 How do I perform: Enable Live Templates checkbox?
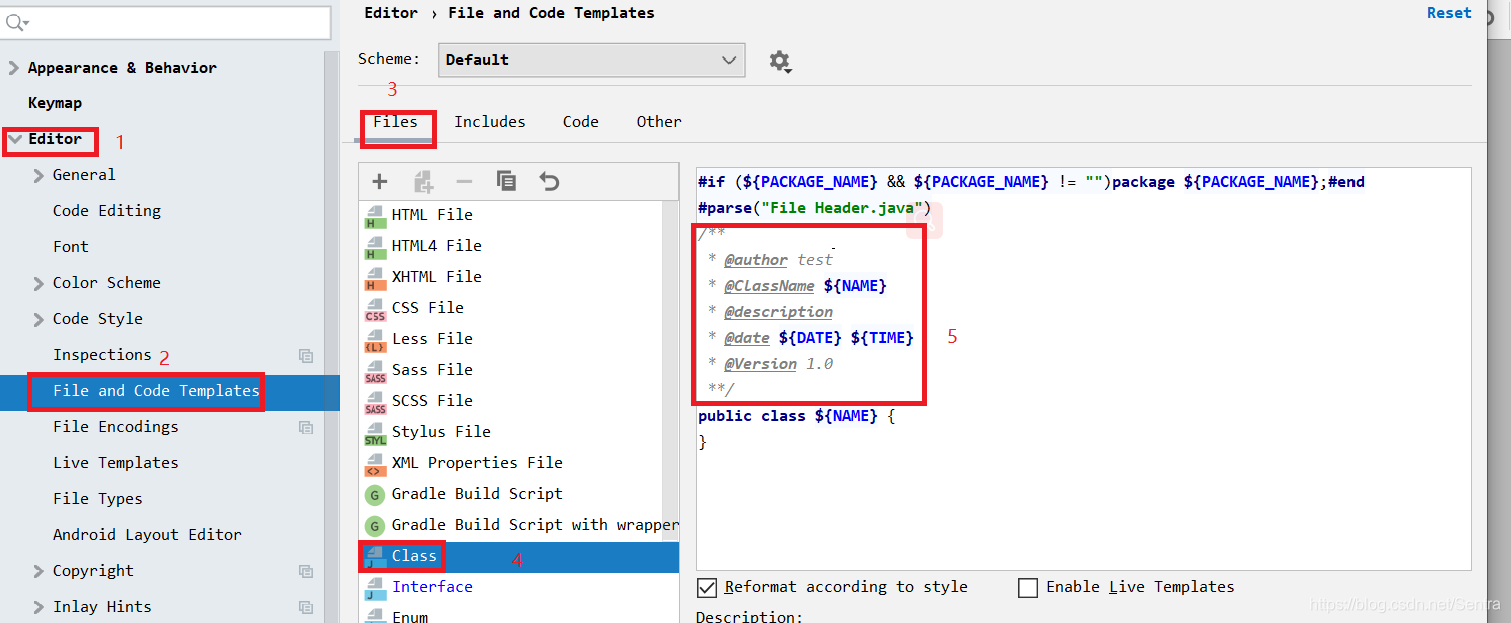coord(1028,587)
